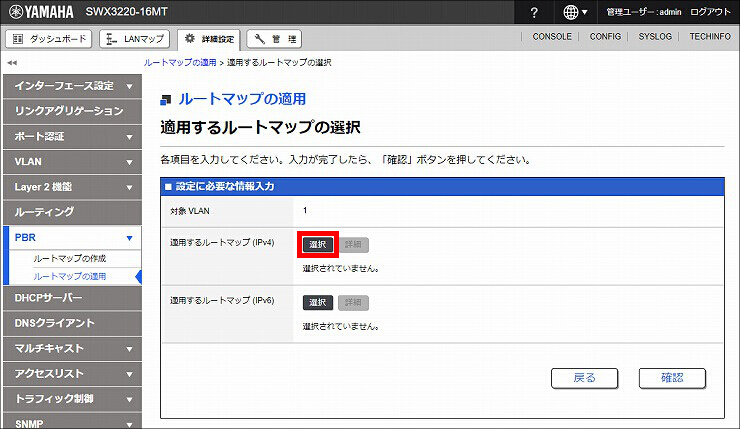Screen dimensions: 740x429
Task: Switch to the LANマップ tab
Action: 135,39
